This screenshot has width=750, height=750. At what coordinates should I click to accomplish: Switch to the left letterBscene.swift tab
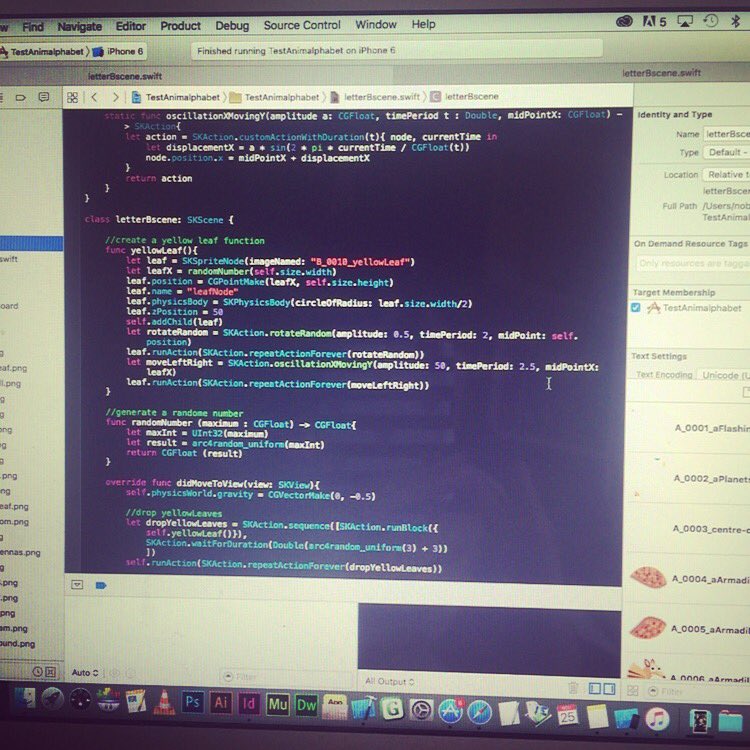click(x=125, y=76)
